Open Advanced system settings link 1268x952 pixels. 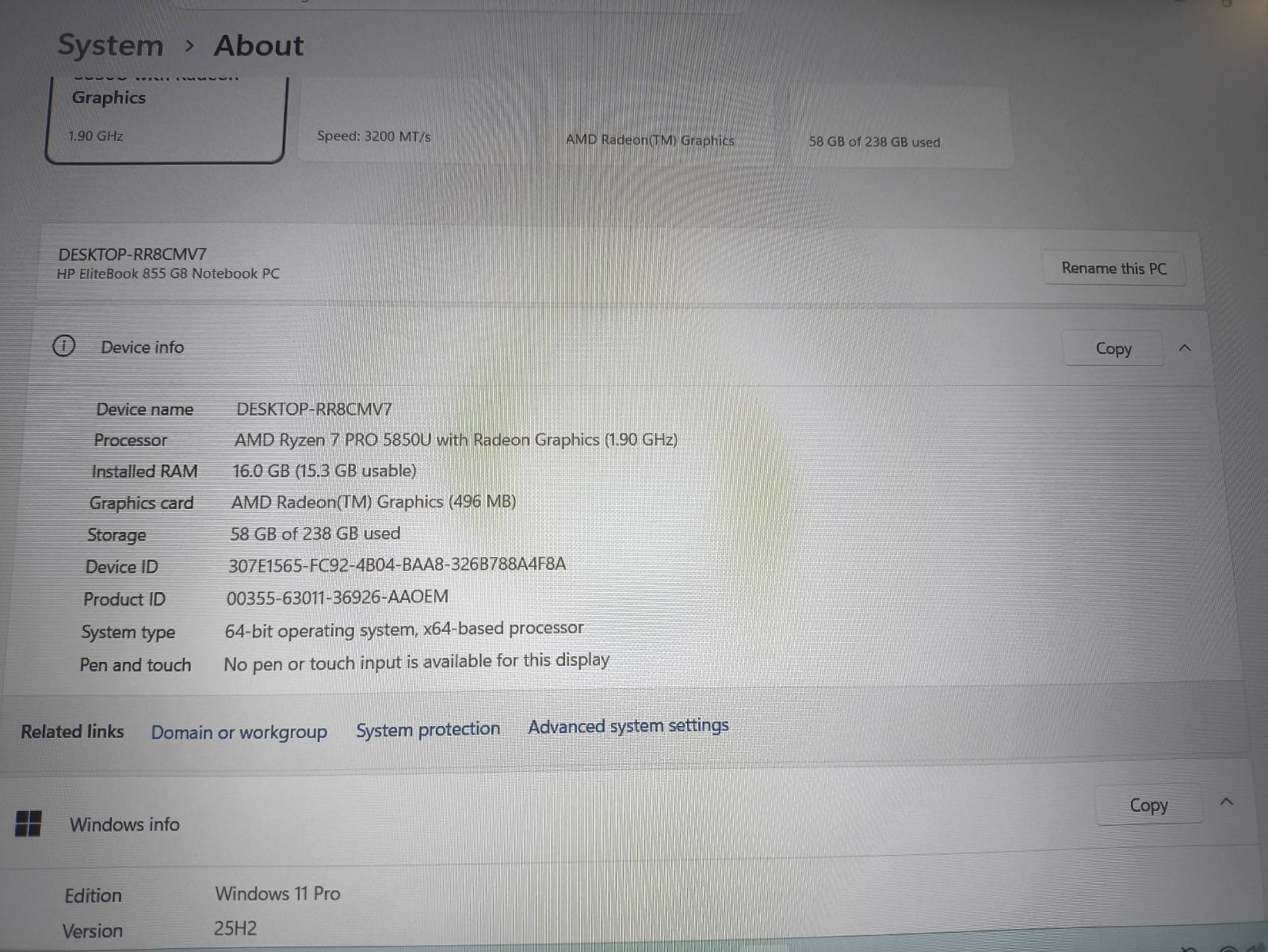coord(628,726)
